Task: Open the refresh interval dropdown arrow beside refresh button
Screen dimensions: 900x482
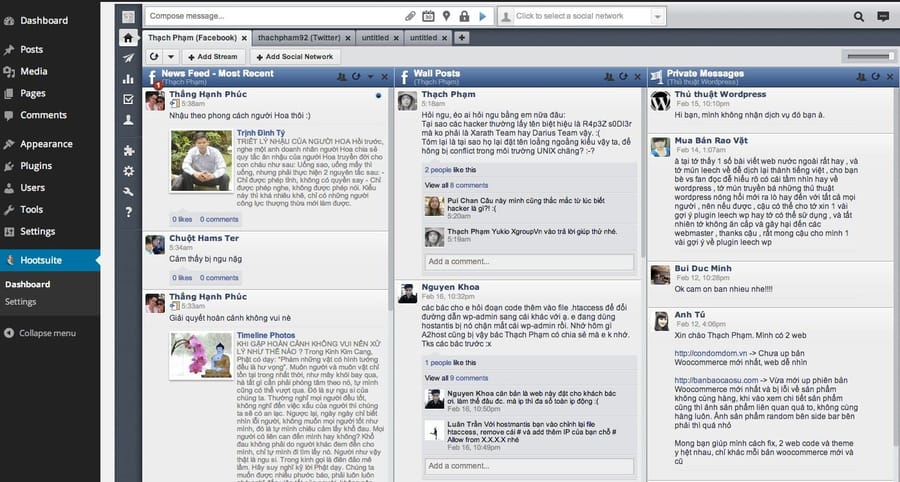Action: pyautogui.click(x=170, y=56)
